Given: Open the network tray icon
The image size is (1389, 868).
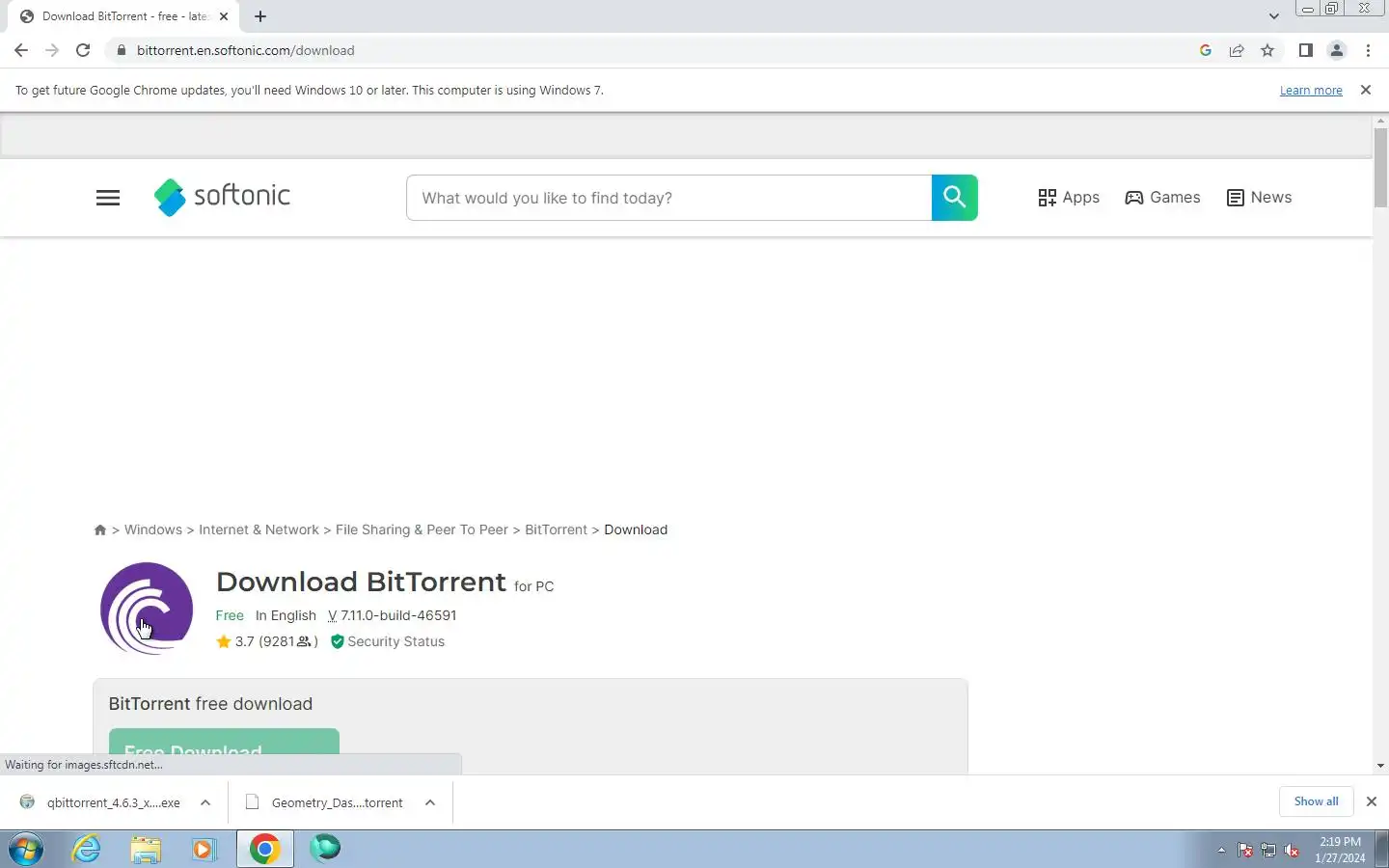Looking at the screenshot, I should [x=1268, y=850].
